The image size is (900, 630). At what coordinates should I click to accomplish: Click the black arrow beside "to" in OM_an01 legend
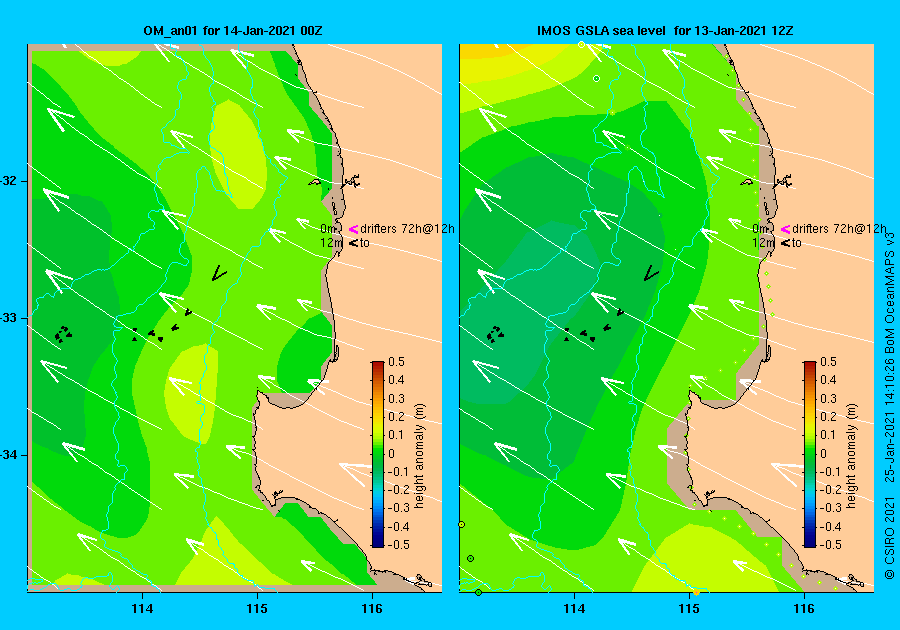(x=354, y=243)
